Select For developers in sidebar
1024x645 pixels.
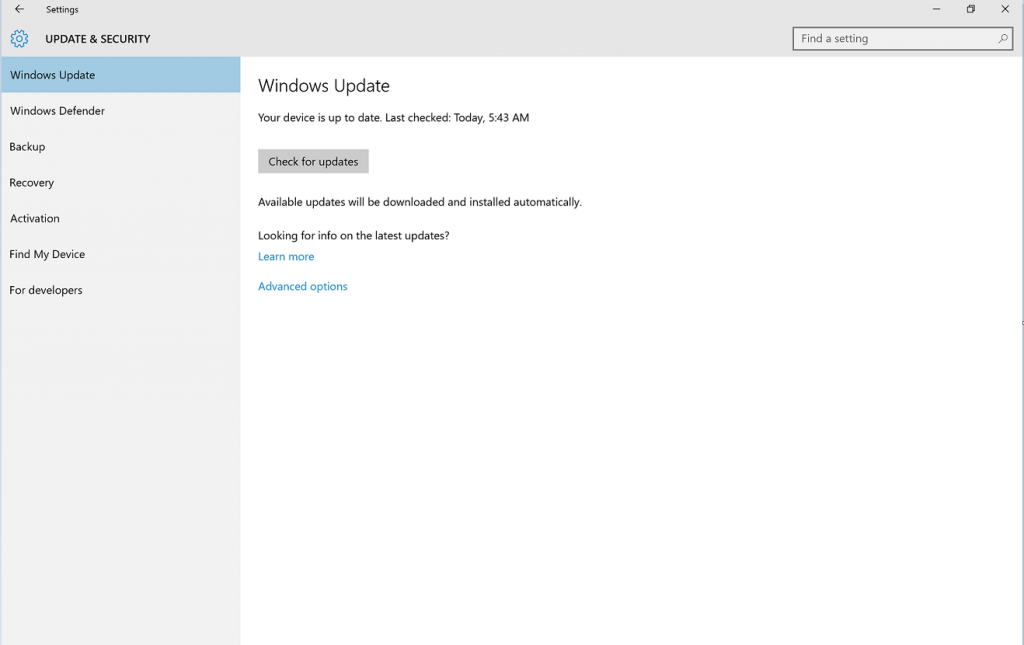(x=46, y=291)
